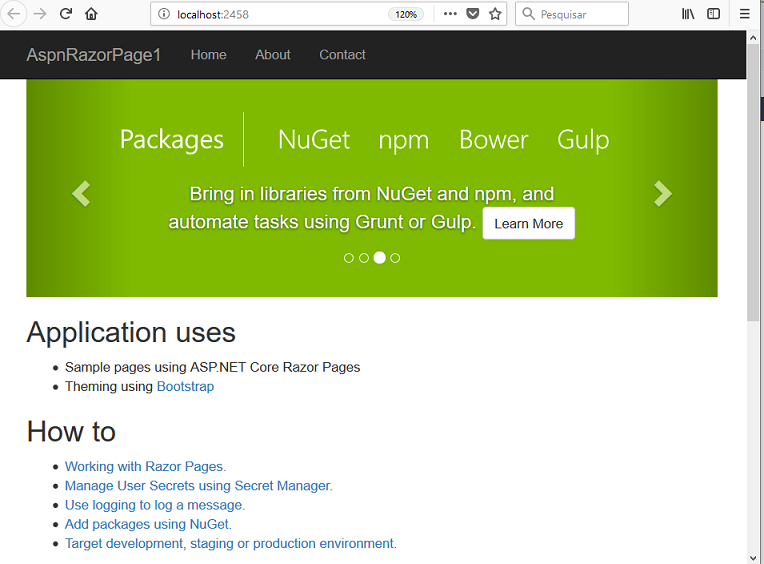Click the scrollbar up arrow

(x=753, y=38)
